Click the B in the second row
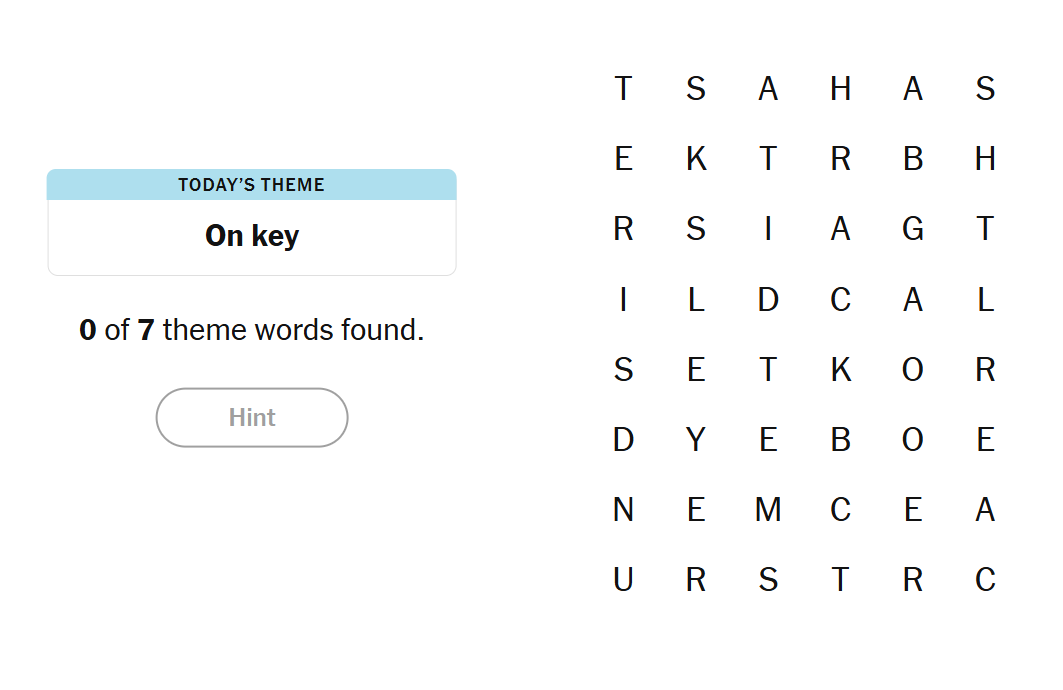 (913, 158)
